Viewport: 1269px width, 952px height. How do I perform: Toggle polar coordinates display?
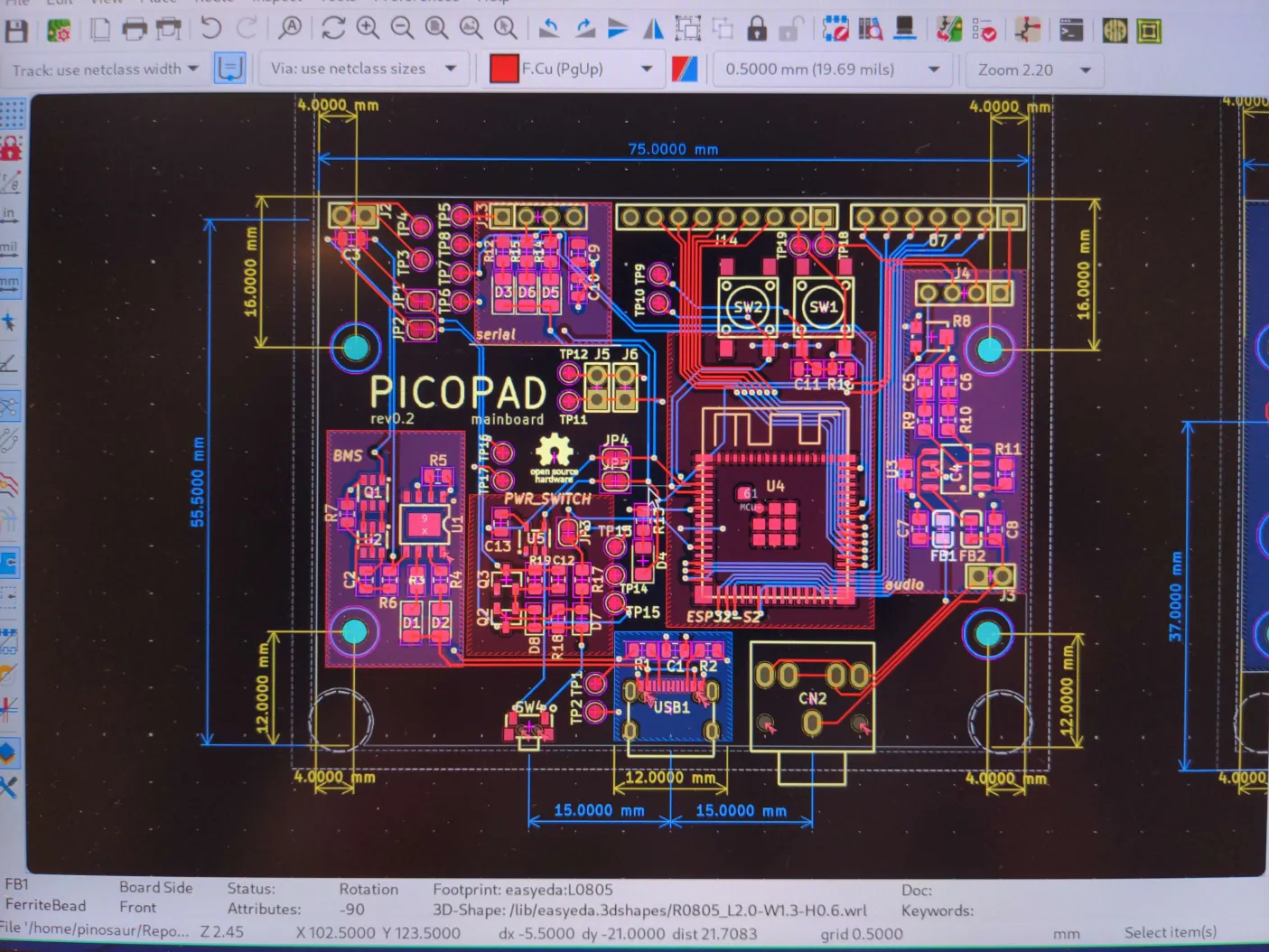tap(10, 182)
